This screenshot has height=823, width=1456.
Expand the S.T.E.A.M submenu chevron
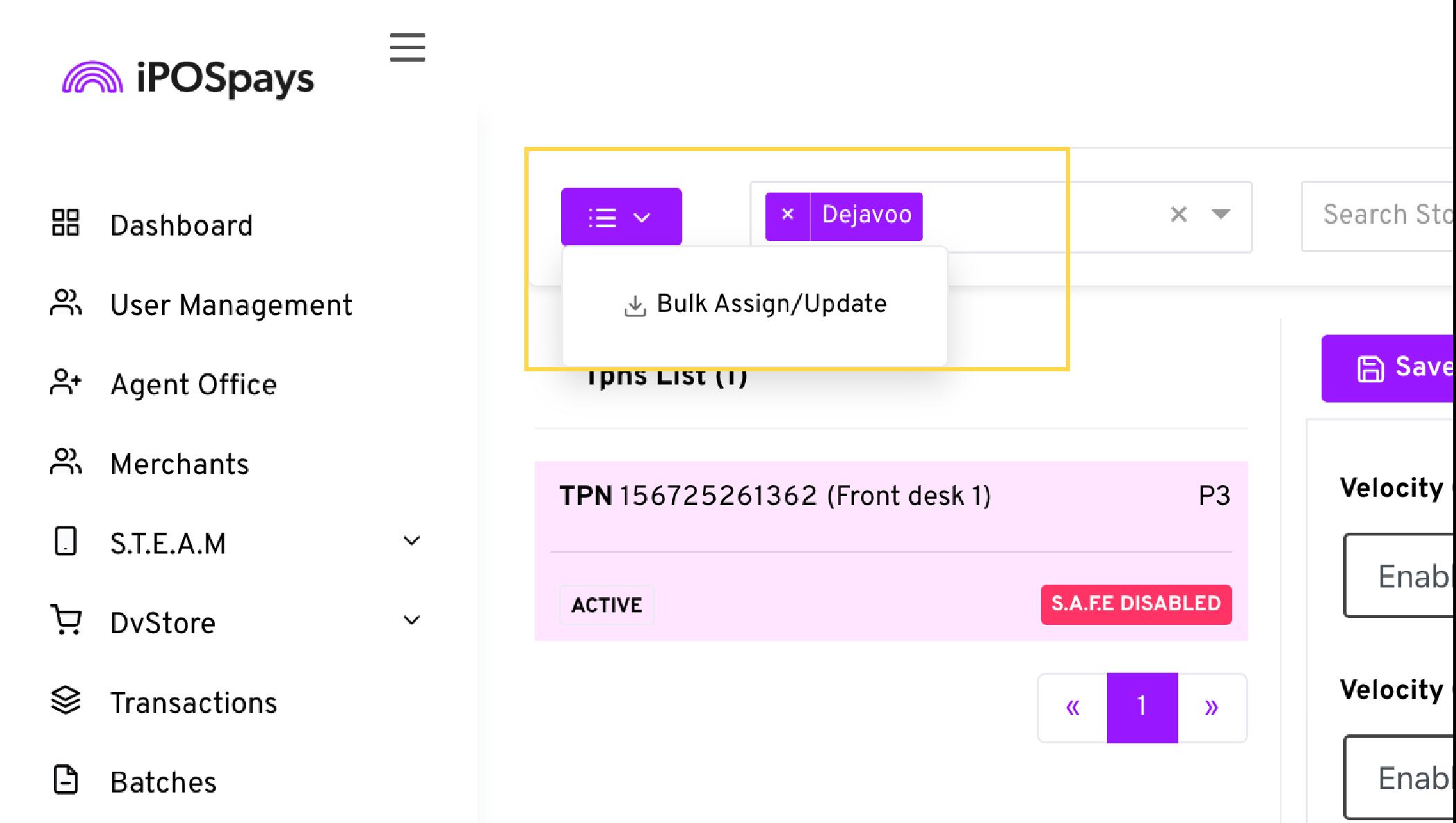coord(411,541)
